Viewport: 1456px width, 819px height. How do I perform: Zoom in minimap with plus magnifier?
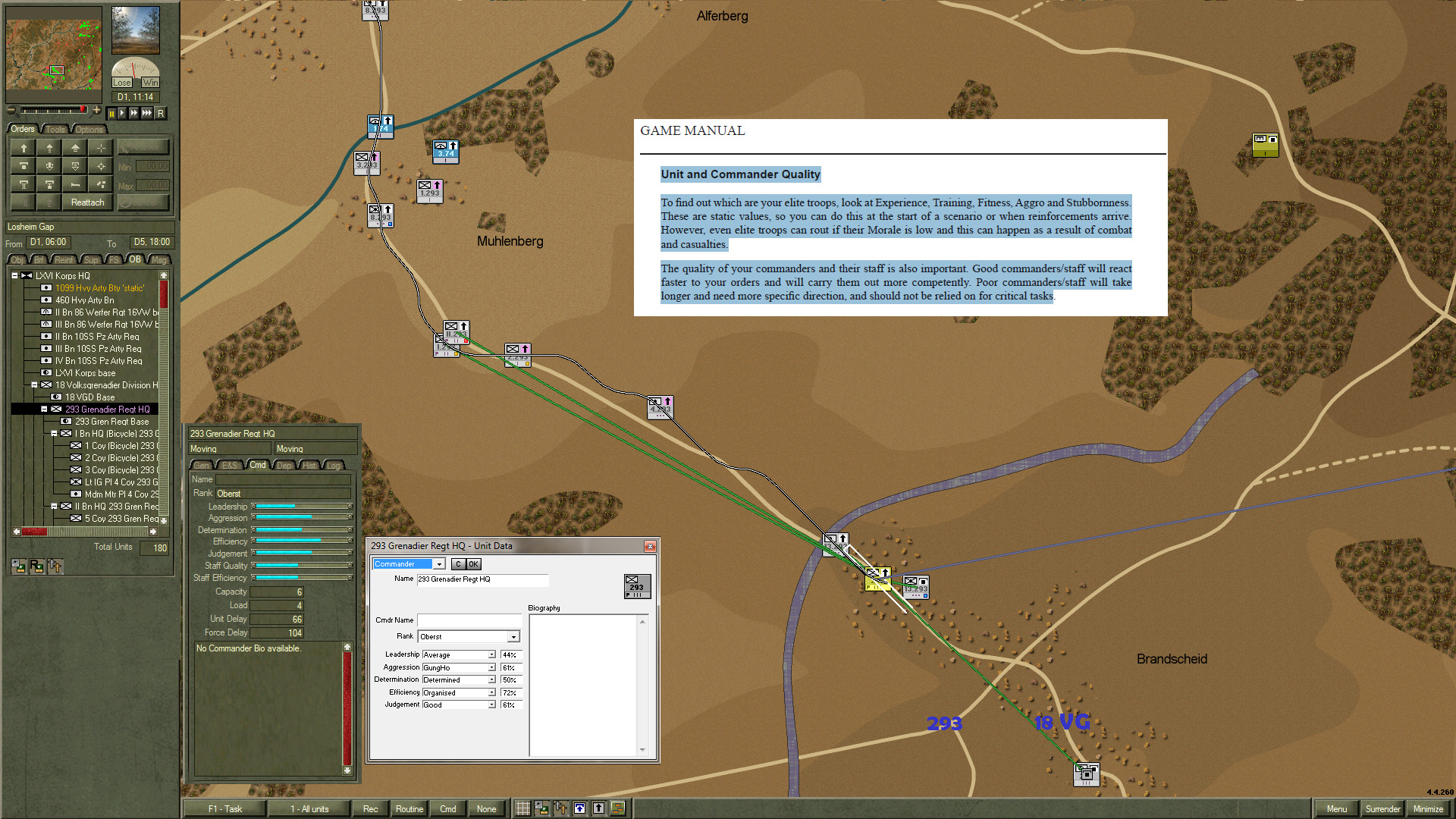pyautogui.click(x=96, y=111)
